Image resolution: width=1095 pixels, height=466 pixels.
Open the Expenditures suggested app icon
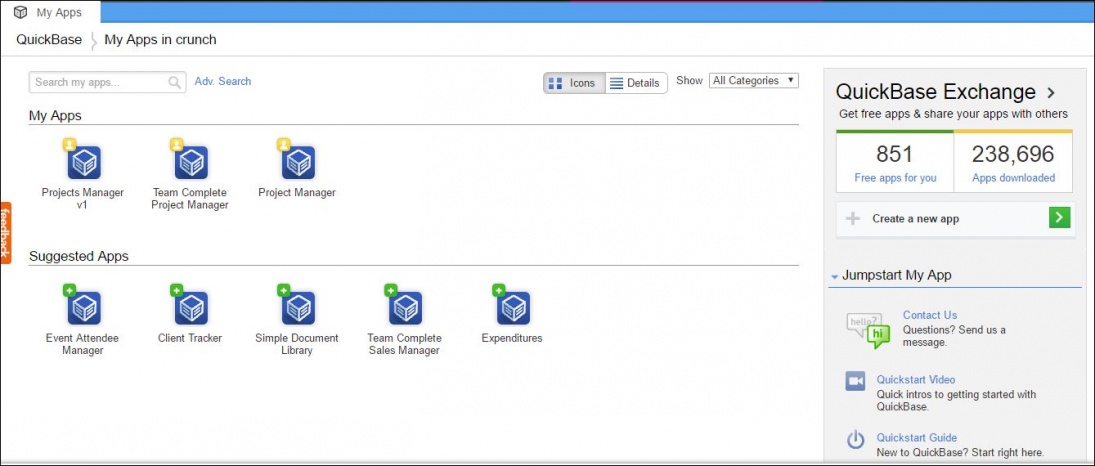513,308
